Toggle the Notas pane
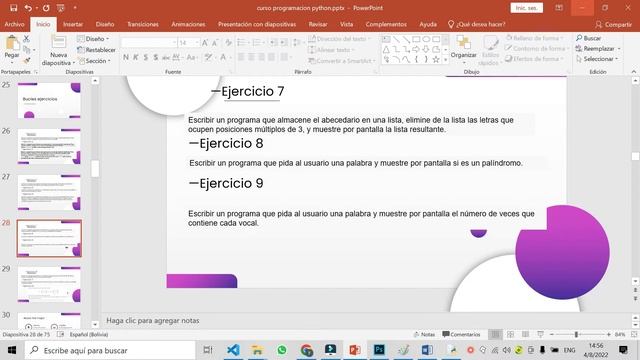The width and height of the screenshot is (640, 360). click(x=424, y=334)
